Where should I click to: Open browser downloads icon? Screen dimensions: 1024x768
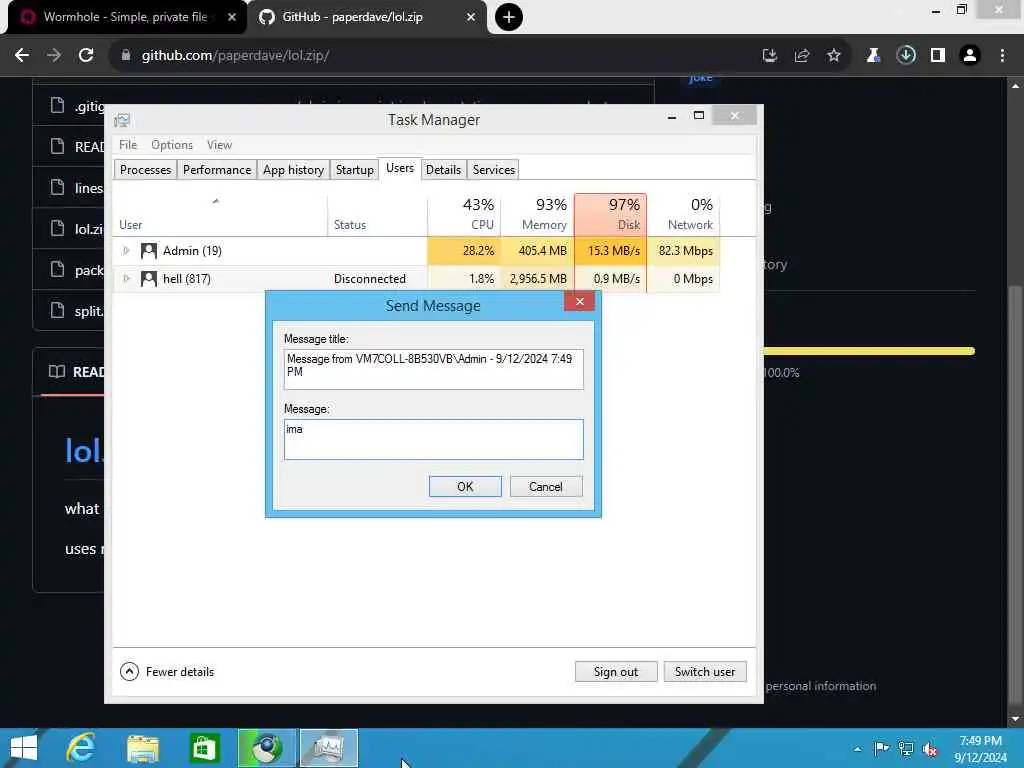906,56
